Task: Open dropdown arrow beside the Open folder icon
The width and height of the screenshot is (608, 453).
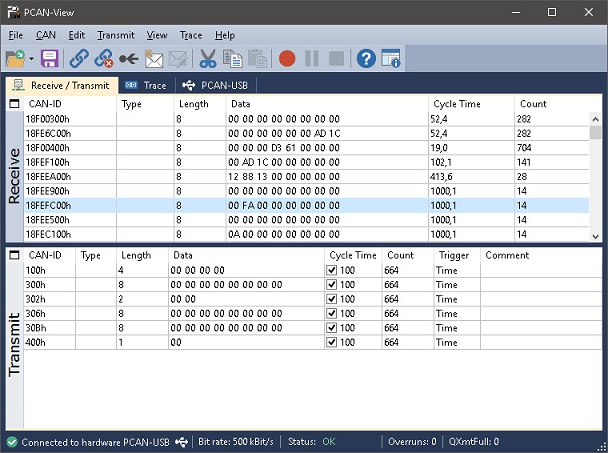Action: 31,59
